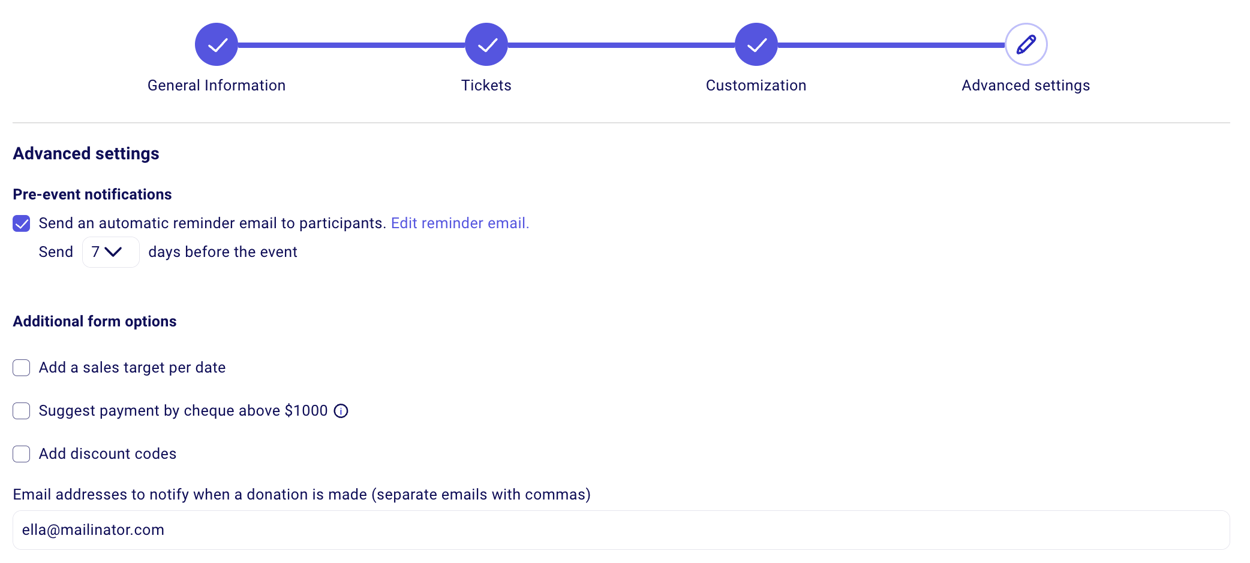Viewport: 1250px width, 563px height.
Task: Open the Edit reminder email link
Action: [459, 223]
